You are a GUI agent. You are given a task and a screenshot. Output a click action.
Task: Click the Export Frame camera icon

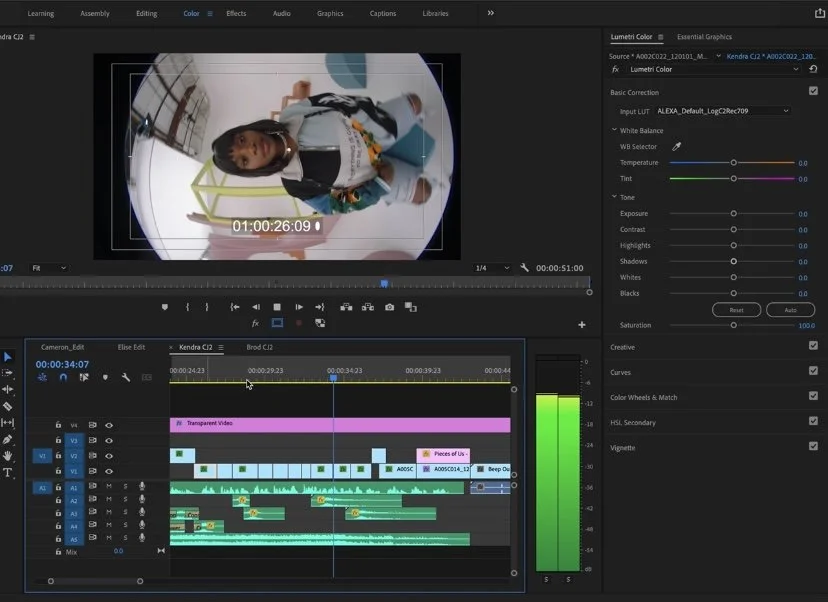point(389,307)
